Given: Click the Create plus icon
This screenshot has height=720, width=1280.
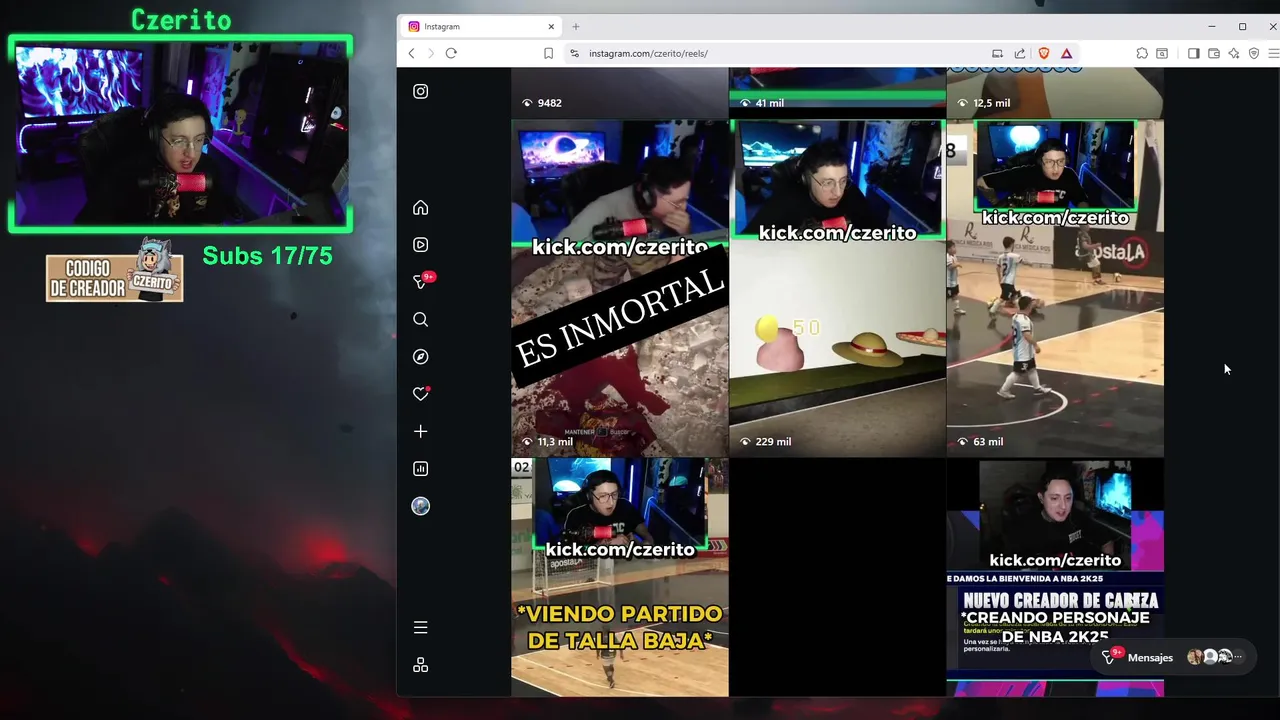Looking at the screenshot, I should point(421,431).
